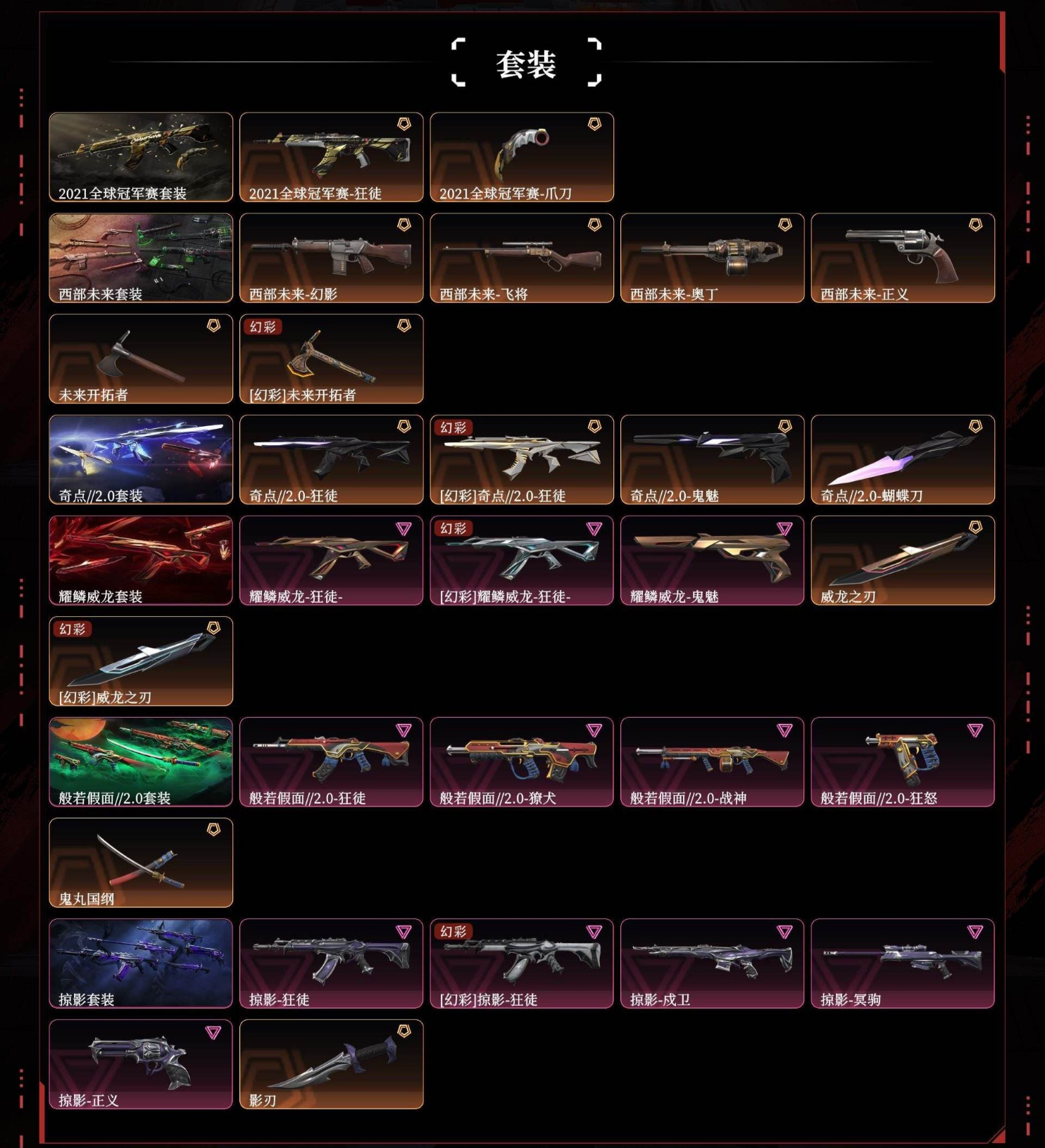Open the [幻彩]威龙之刃 variant card
This screenshot has height=1148, width=1045.
pyautogui.click(x=141, y=661)
